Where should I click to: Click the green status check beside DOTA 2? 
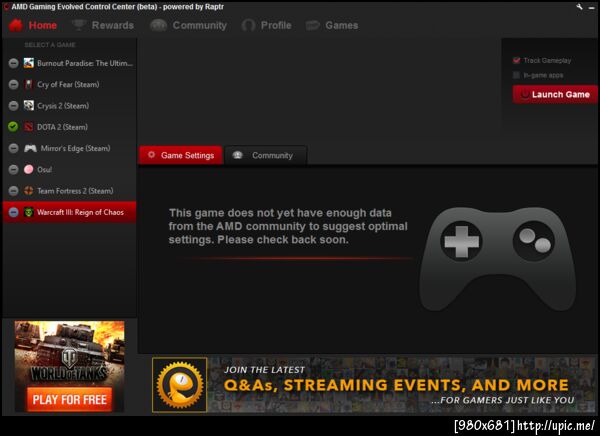click(x=13, y=127)
